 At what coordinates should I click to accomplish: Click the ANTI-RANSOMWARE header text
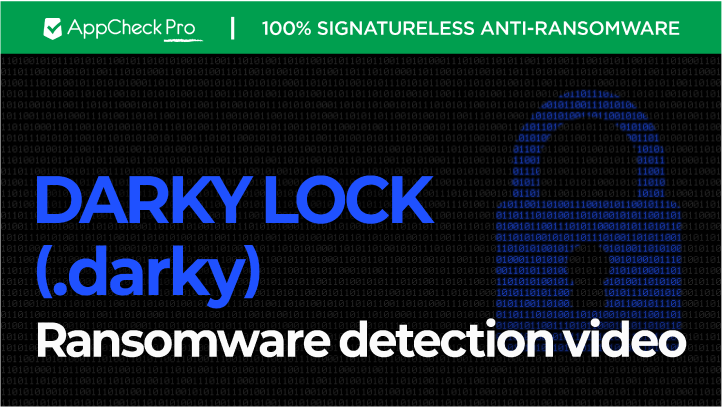[580, 29]
